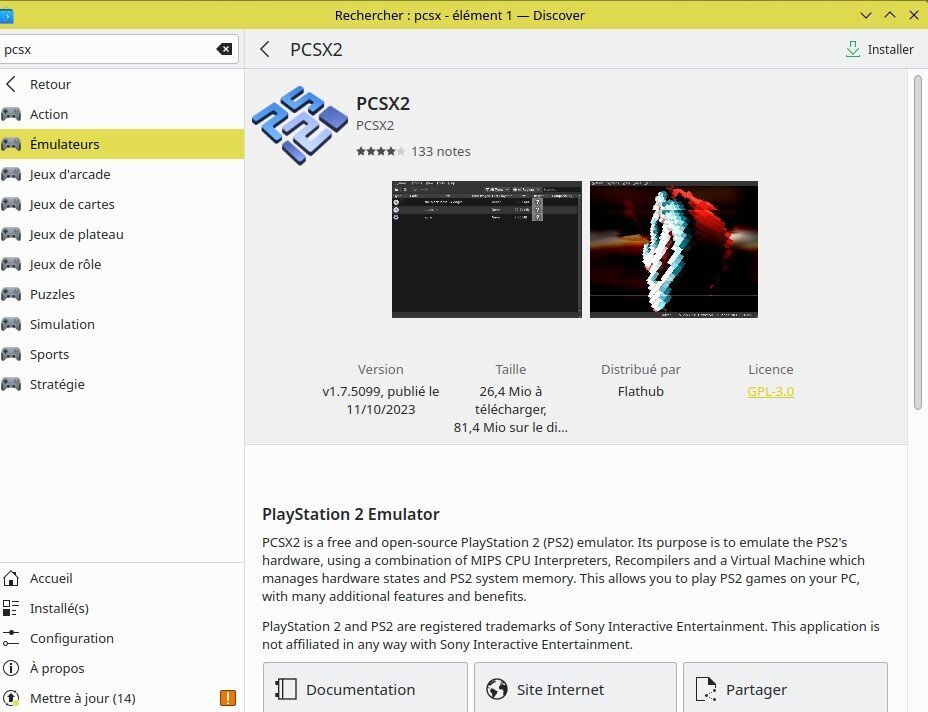Select the Émulateurs category
Screen dimensions: 928x712
(x=121, y=144)
